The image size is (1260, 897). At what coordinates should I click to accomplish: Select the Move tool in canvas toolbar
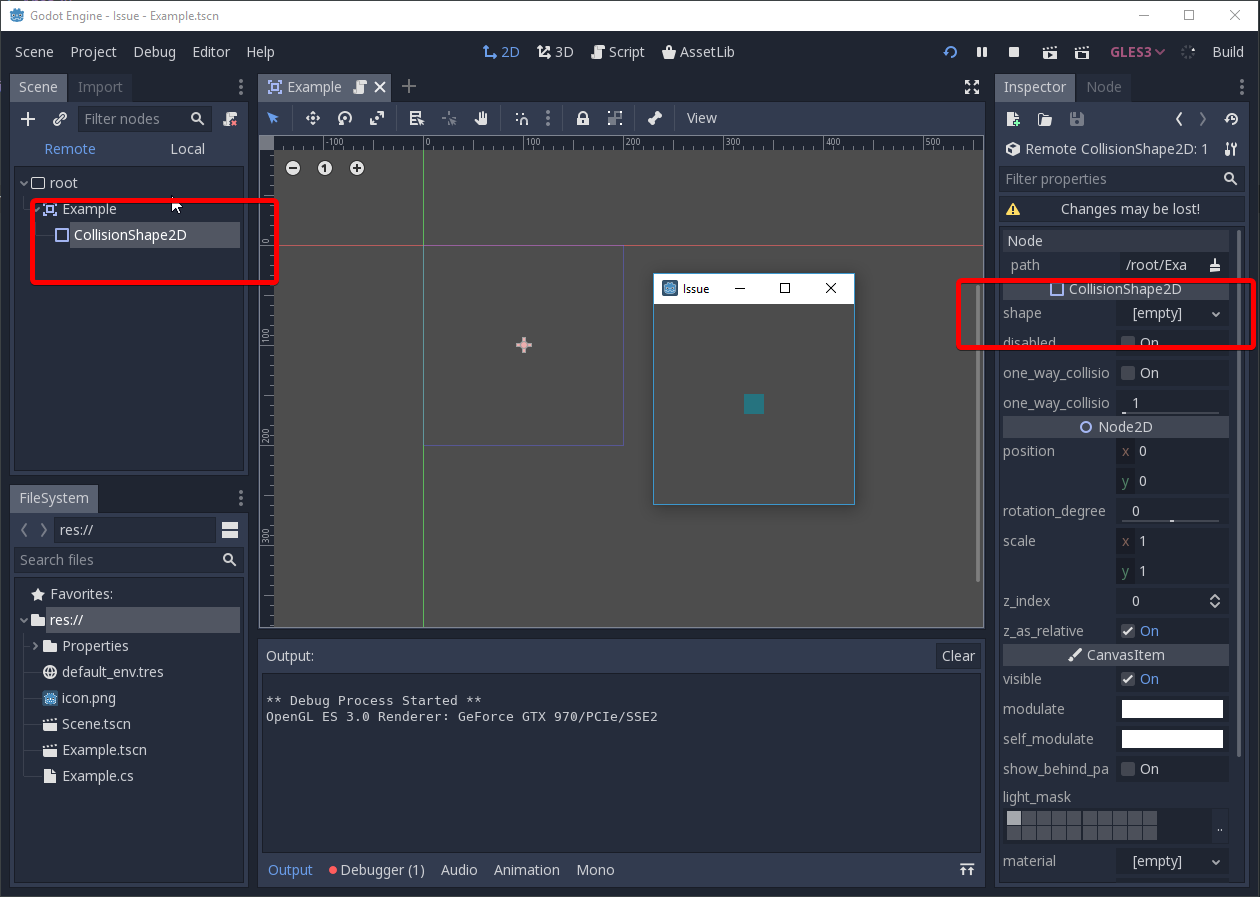pos(313,118)
